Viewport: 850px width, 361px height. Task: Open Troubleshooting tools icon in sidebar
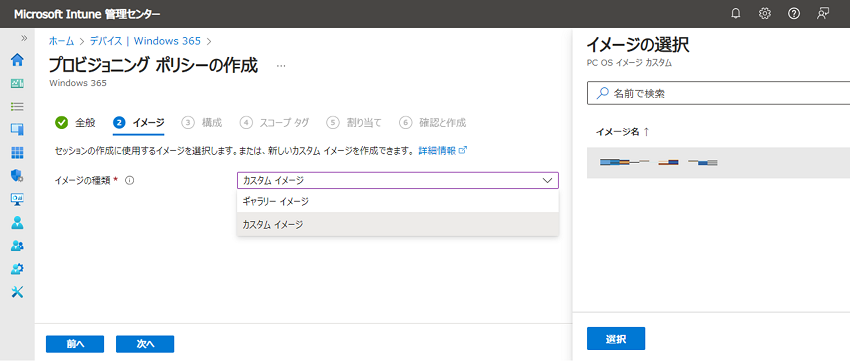click(17, 292)
